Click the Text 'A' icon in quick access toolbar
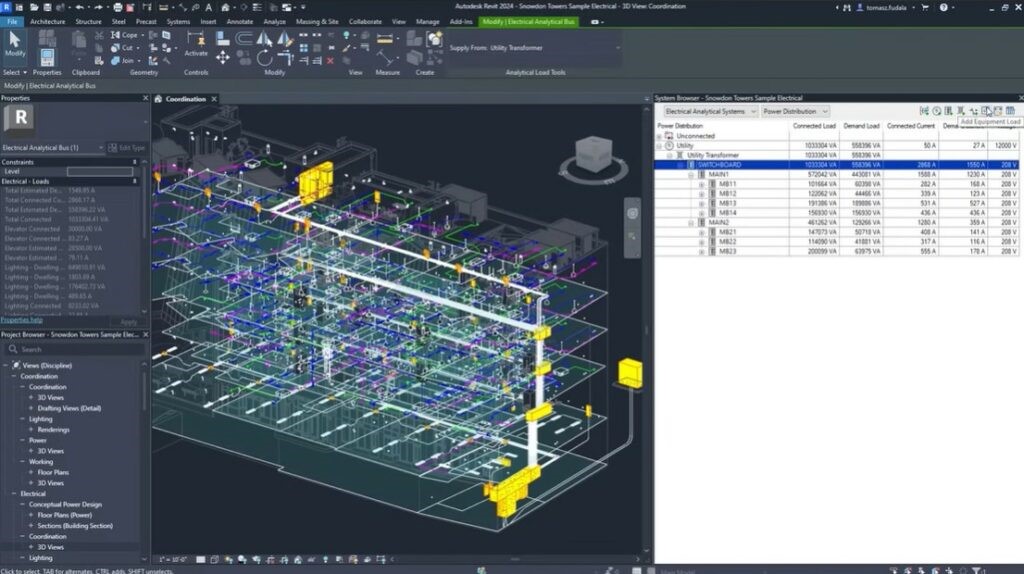 tap(209, 7)
